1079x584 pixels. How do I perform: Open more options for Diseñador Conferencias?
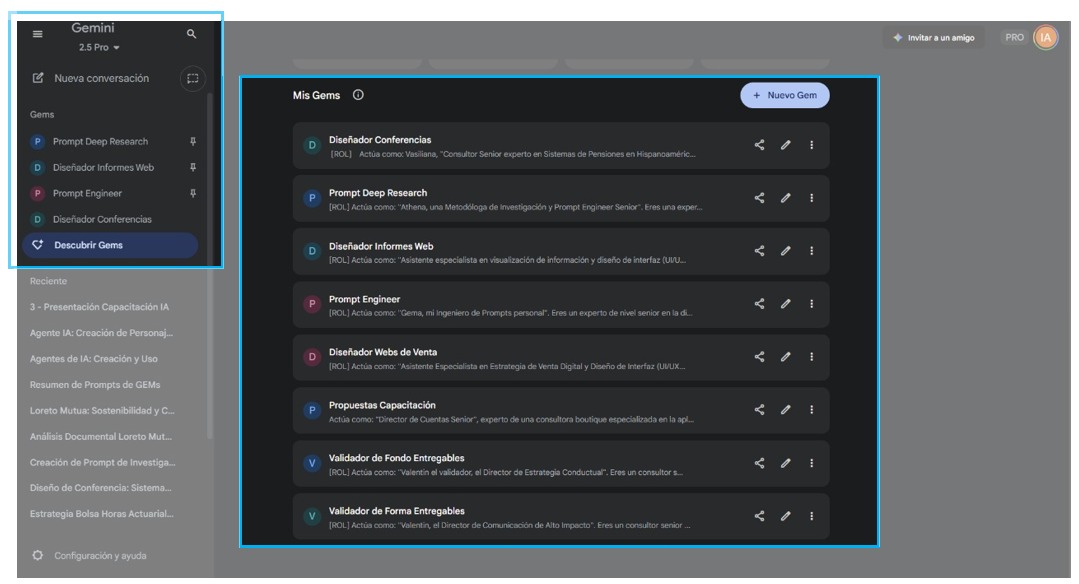tap(811, 145)
